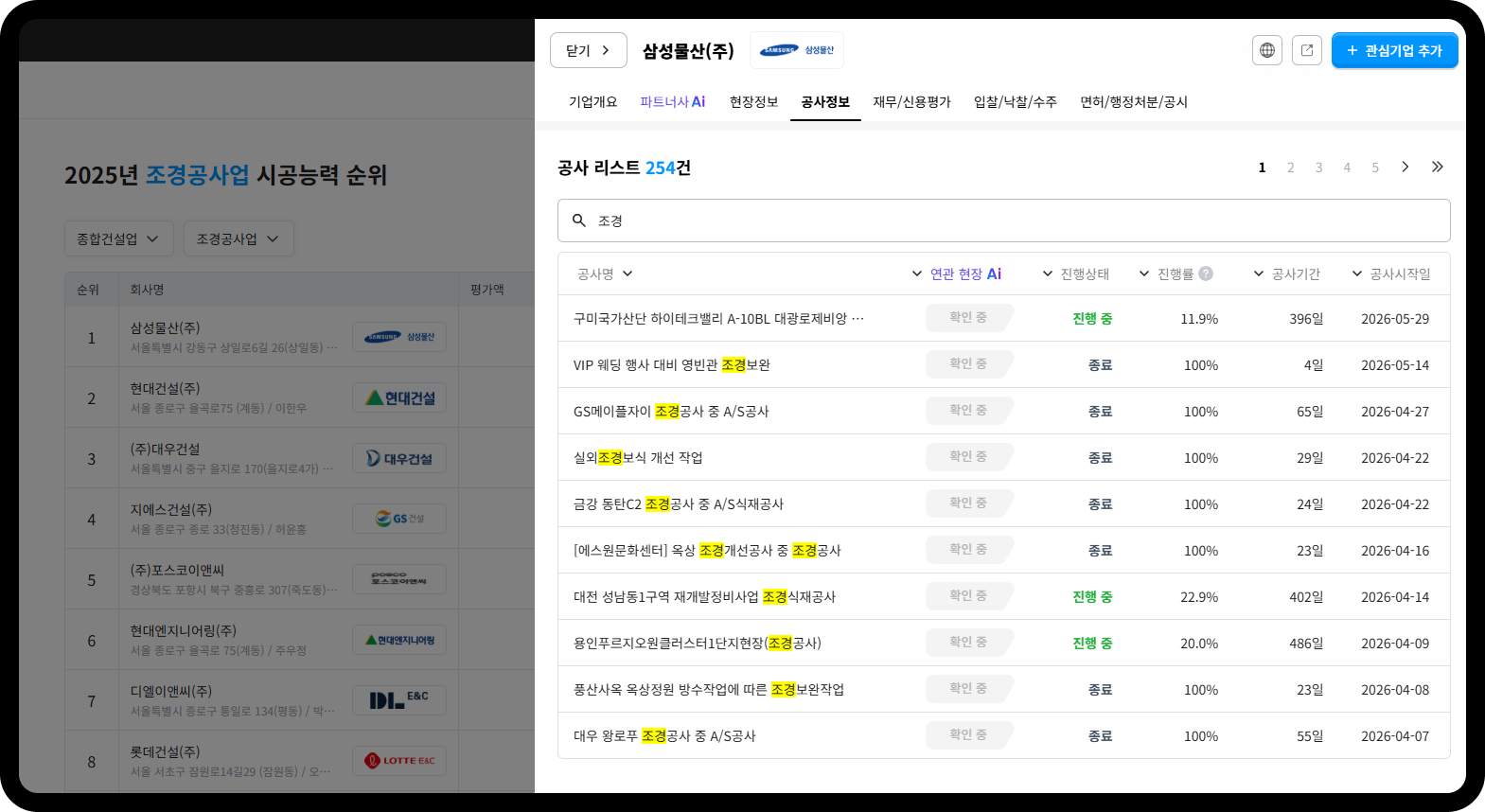1485x812 pixels.
Task: Open 금강 동탄C2 조경공사 중 A/S식재공사 row
Action: [1004, 504]
